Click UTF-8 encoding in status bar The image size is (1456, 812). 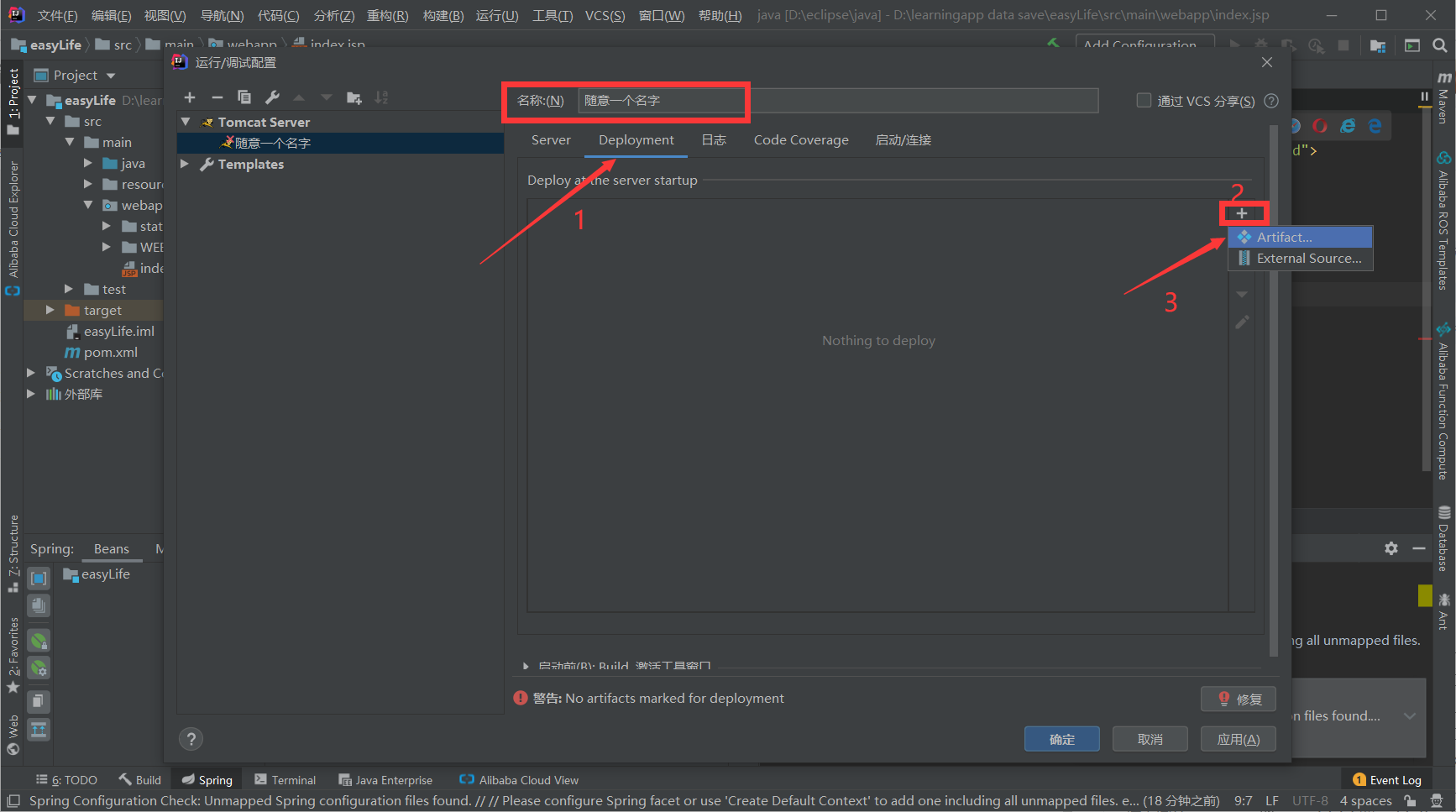pos(1310,801)
